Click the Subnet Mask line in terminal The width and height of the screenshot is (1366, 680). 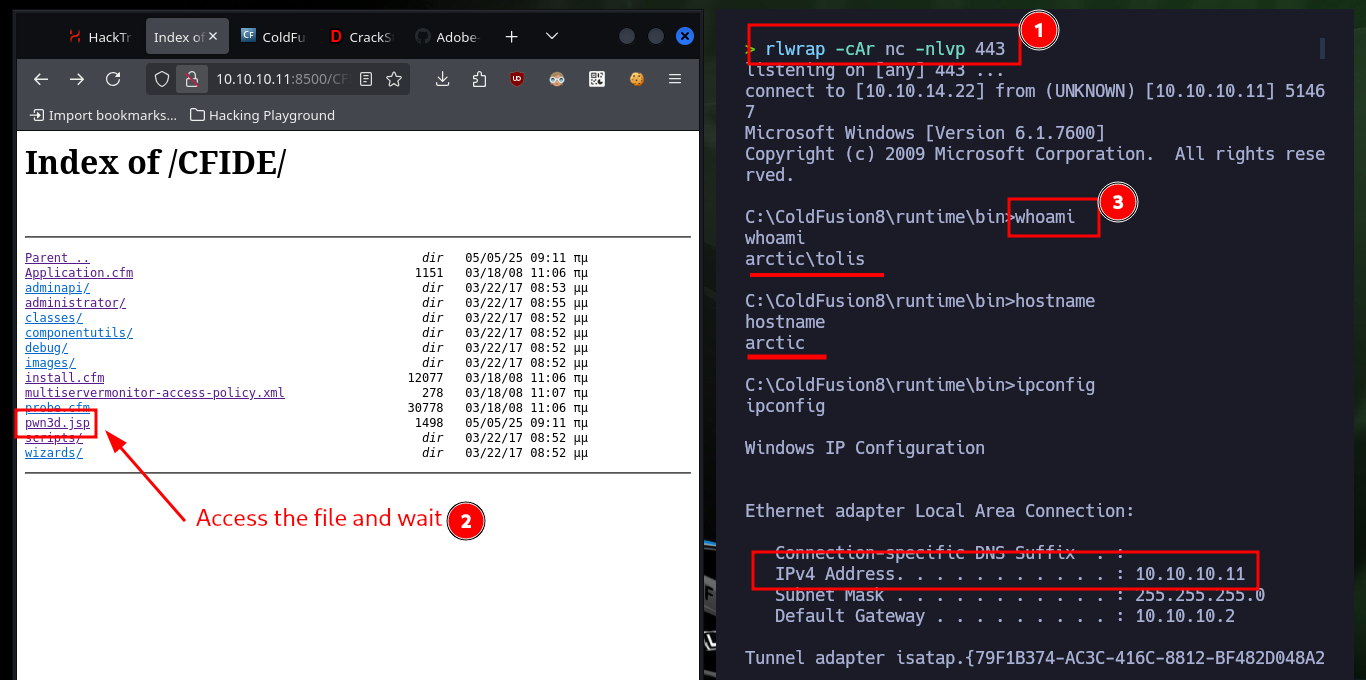1020,595
